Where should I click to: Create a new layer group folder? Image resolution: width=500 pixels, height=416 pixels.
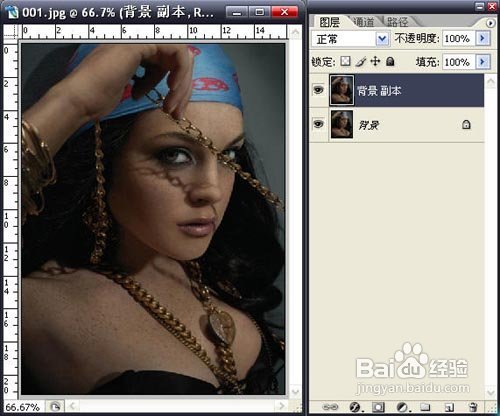tap(425, 407)
